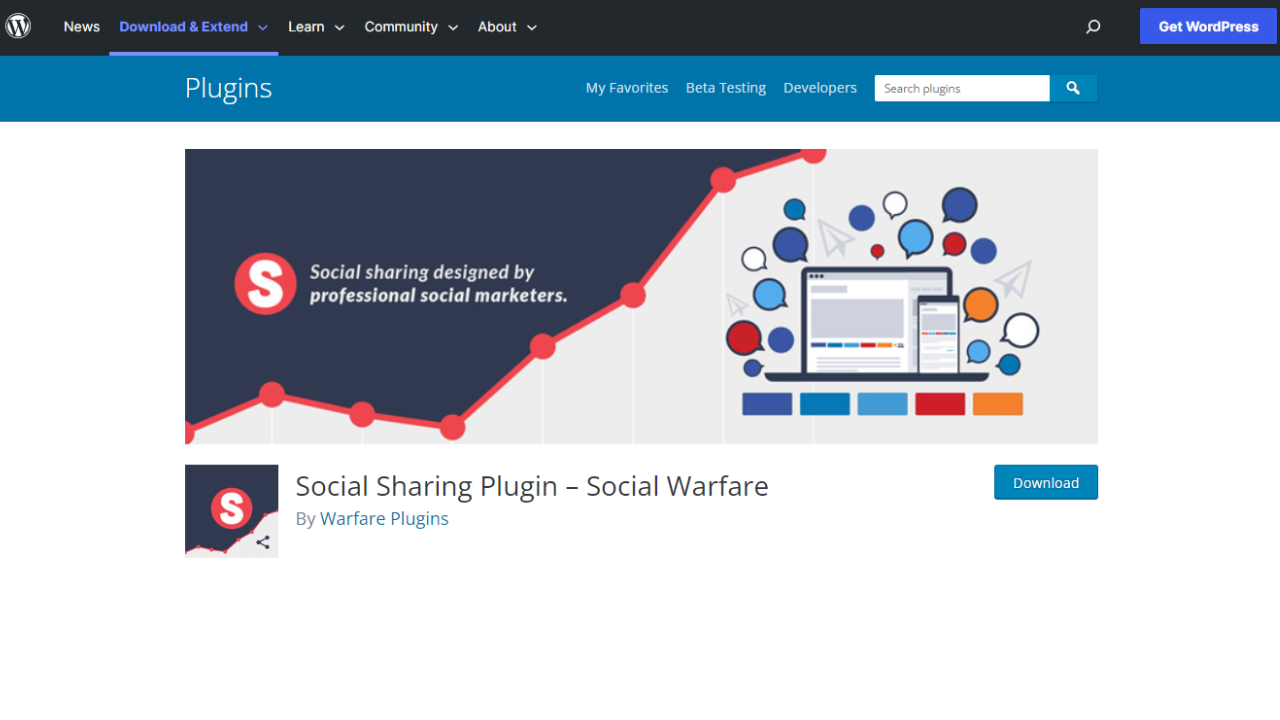
Task: Click the WordPress logo icon
Action: tap(18, 27)
